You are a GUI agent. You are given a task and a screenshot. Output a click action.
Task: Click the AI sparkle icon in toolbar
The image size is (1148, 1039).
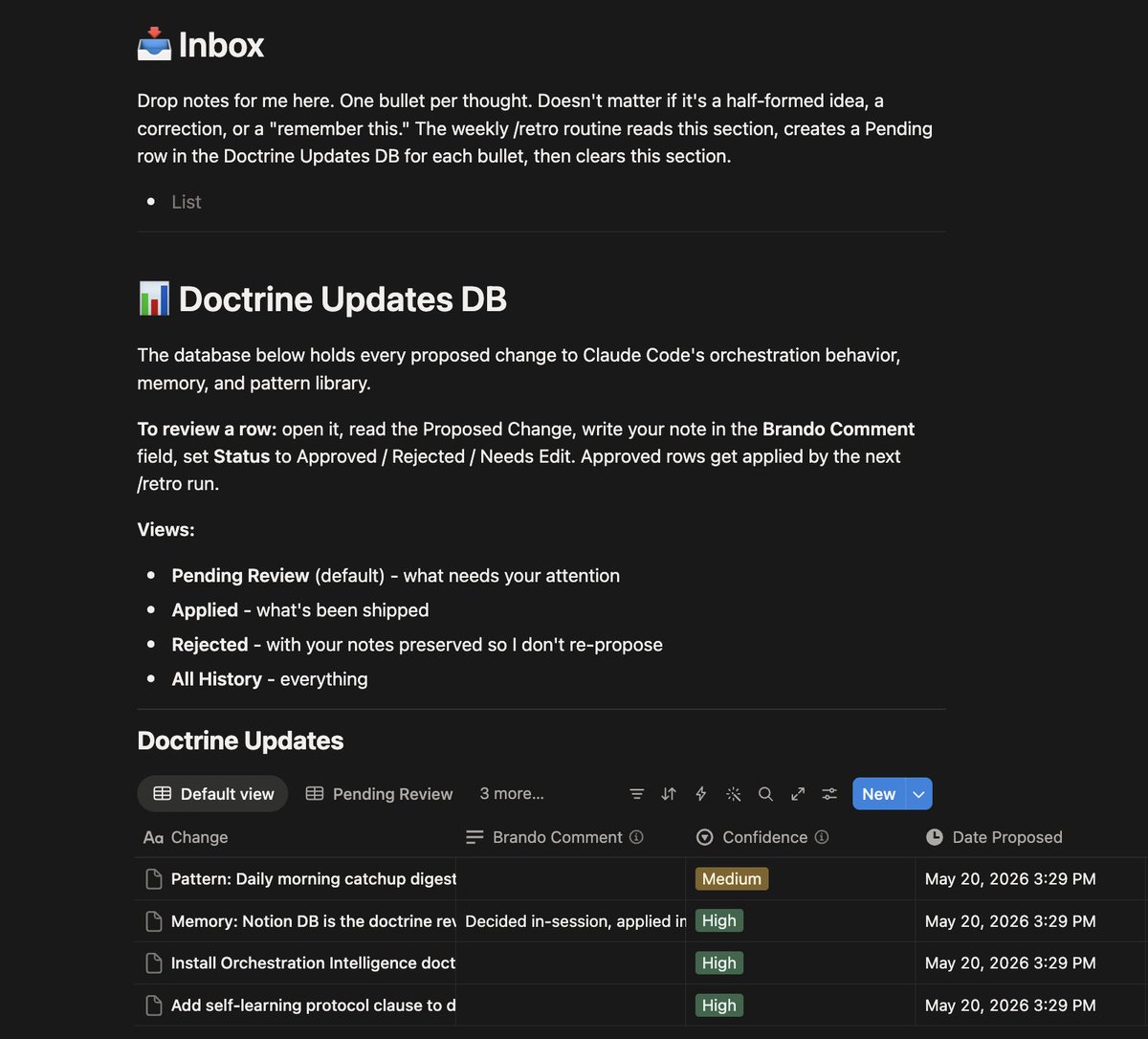[733, 794]
